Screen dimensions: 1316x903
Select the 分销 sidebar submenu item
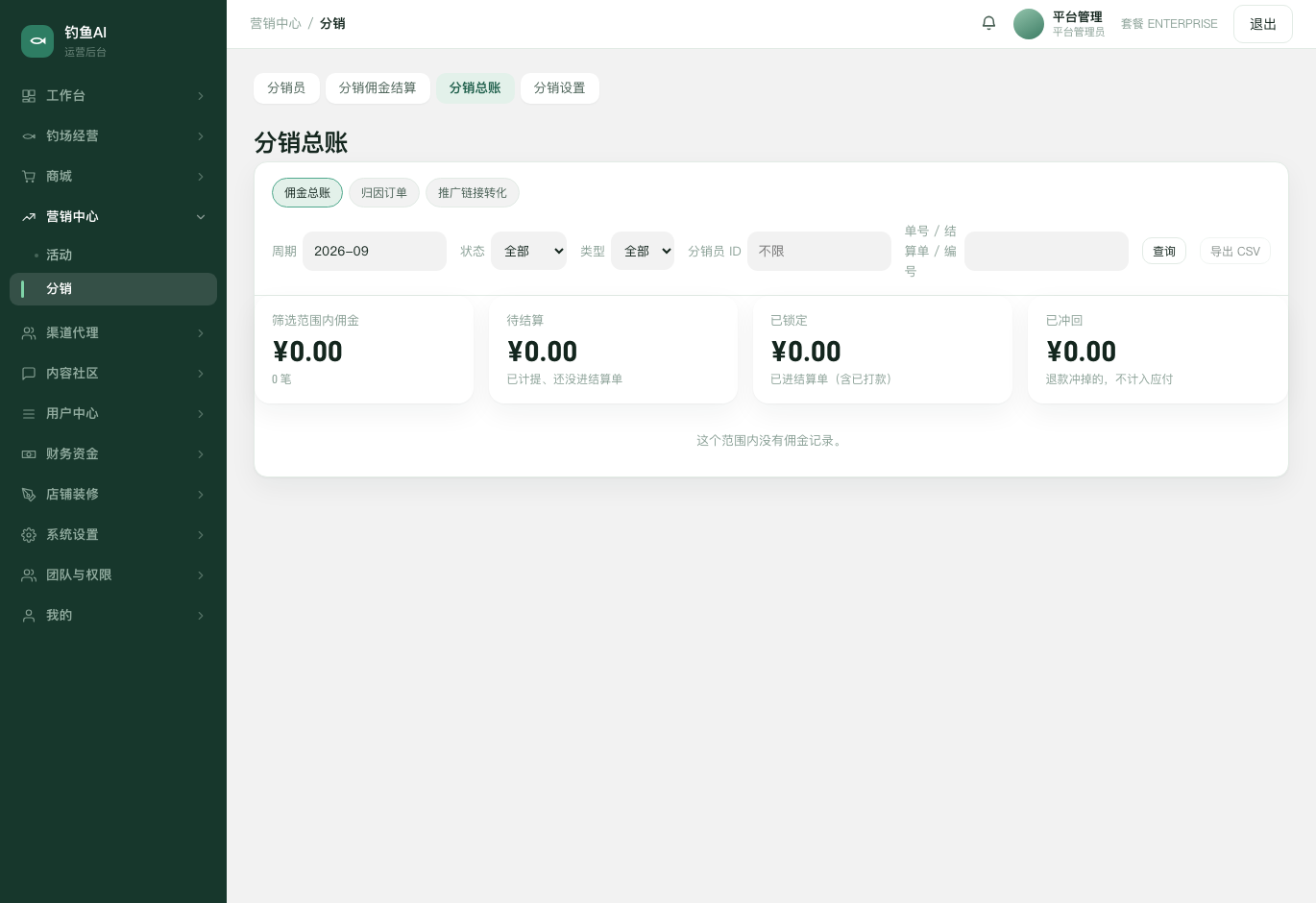pos(113,289)
